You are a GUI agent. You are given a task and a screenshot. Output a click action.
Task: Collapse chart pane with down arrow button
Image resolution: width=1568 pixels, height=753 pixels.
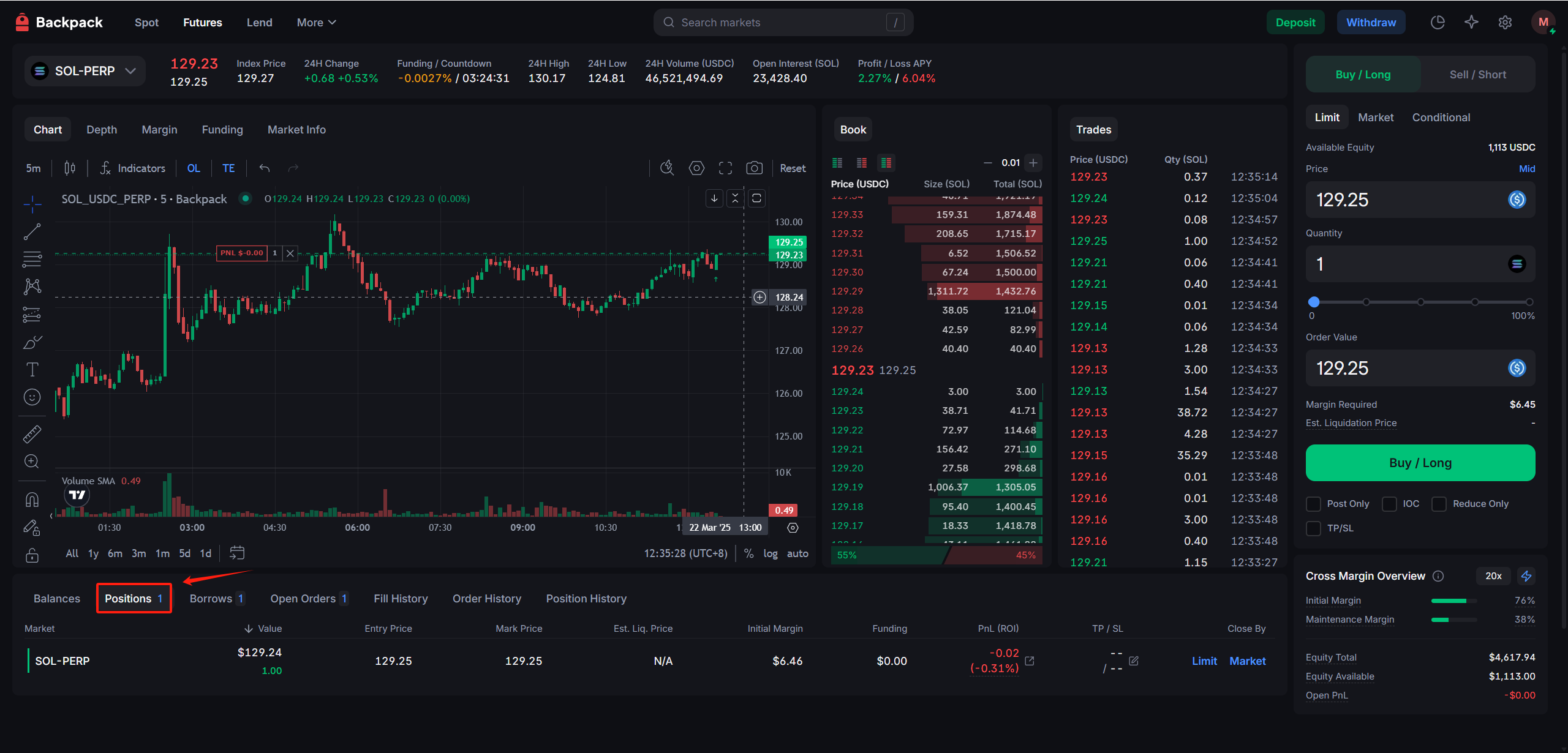[714, 198]
